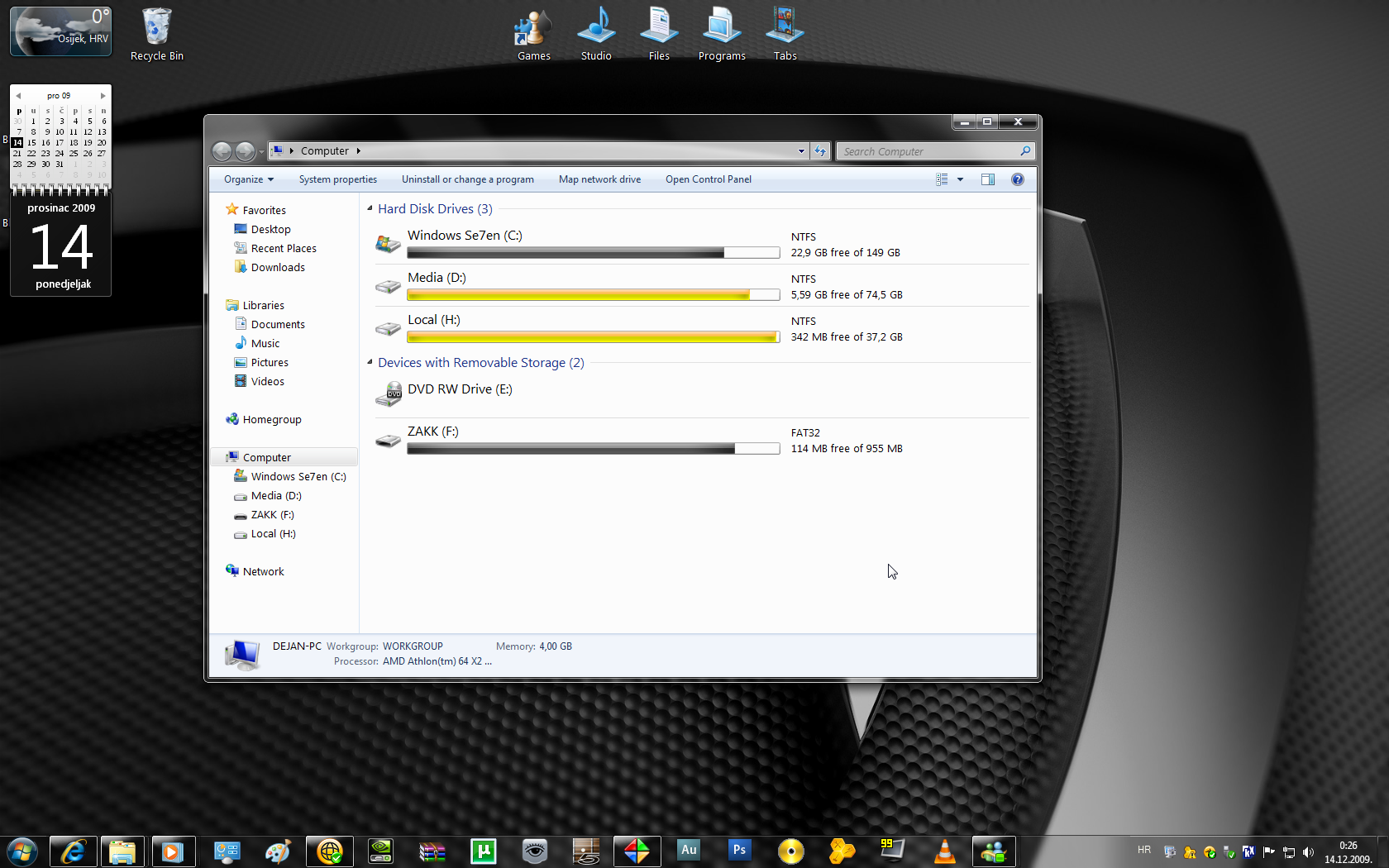Open the Programs desktop shortcut
This screenshot has width=1389, height=868.
point(722,34)
